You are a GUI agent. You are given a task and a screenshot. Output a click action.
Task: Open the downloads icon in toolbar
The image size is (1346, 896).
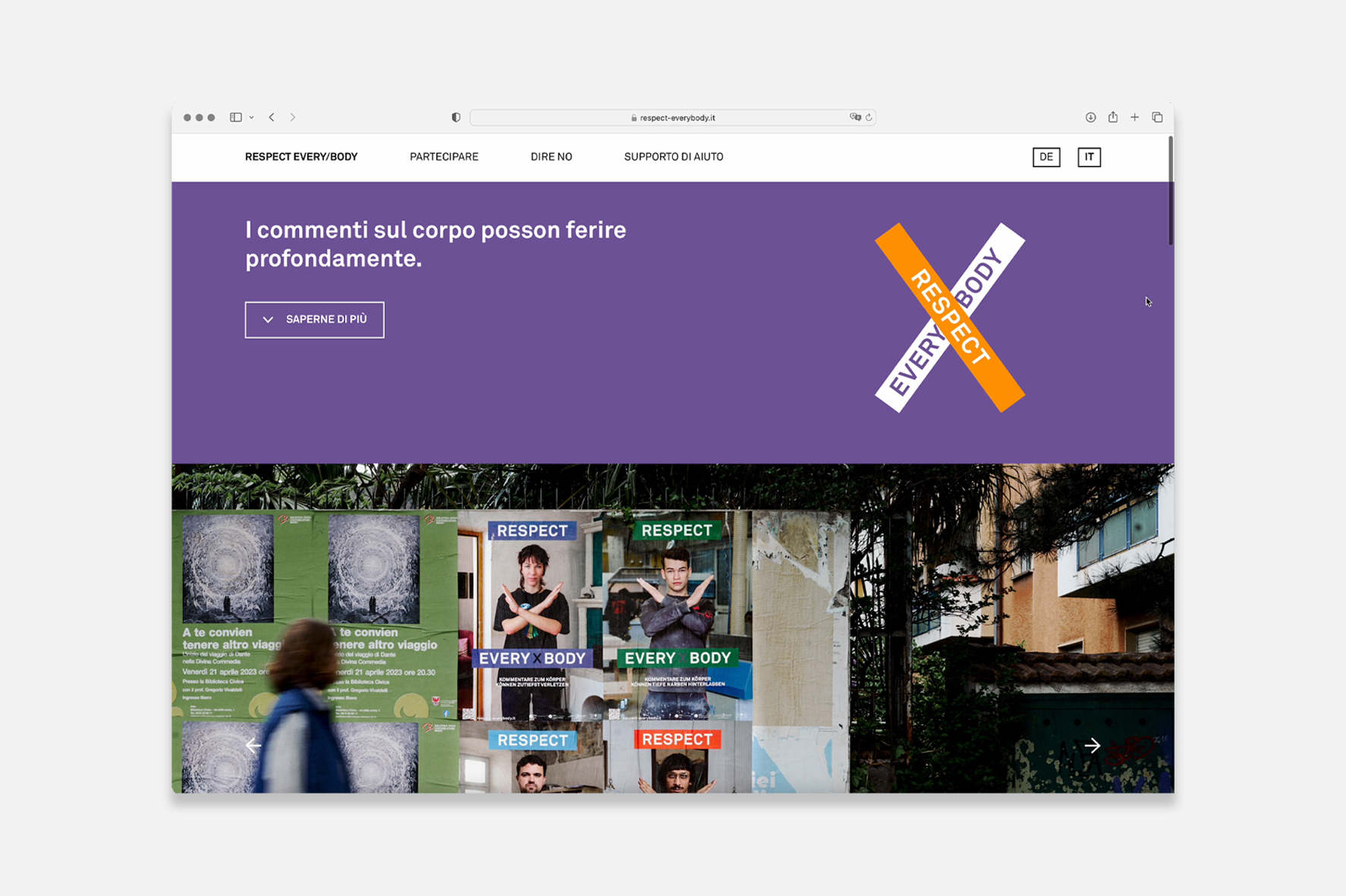pyautogui.click(x=1090, y=118)
